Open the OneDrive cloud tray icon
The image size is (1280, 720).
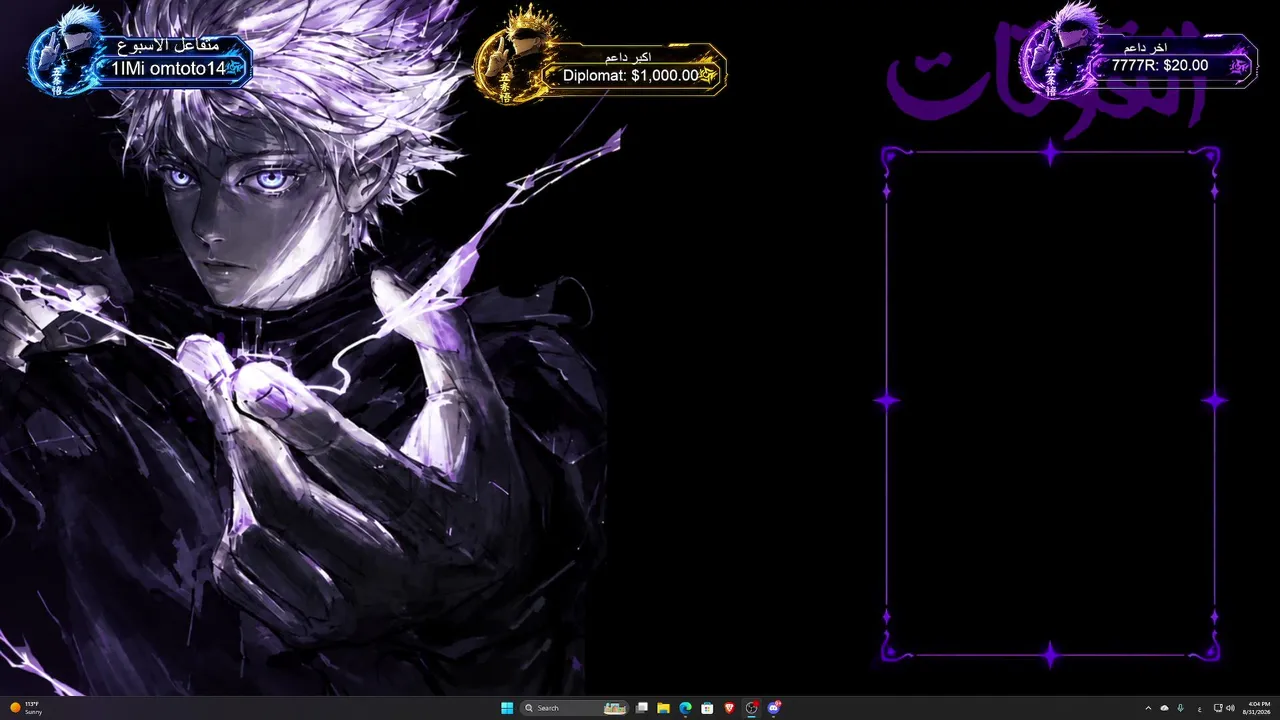[x=1164, y=708]
